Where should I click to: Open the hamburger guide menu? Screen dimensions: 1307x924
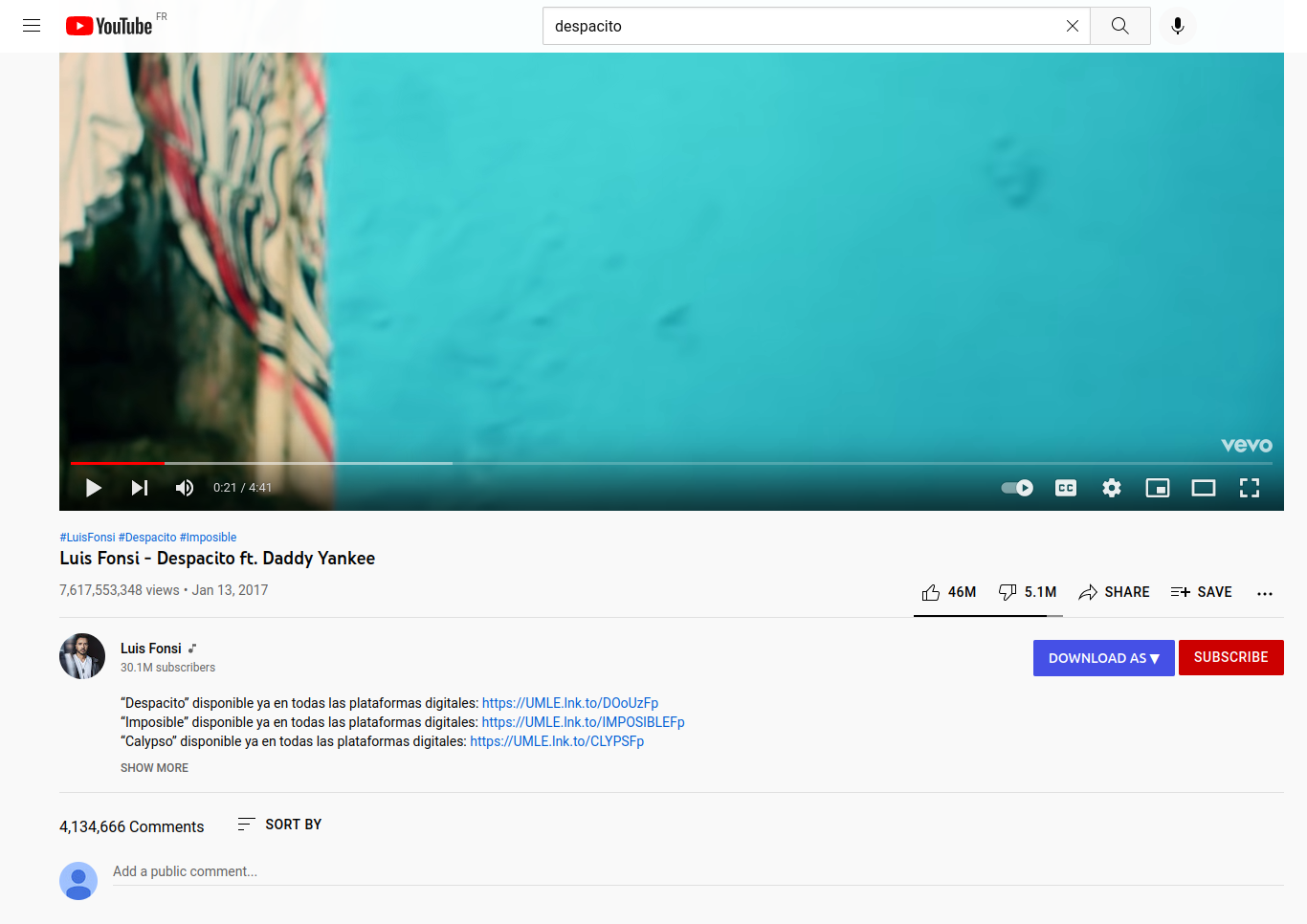pyautogui.click(x=32, y=26)
